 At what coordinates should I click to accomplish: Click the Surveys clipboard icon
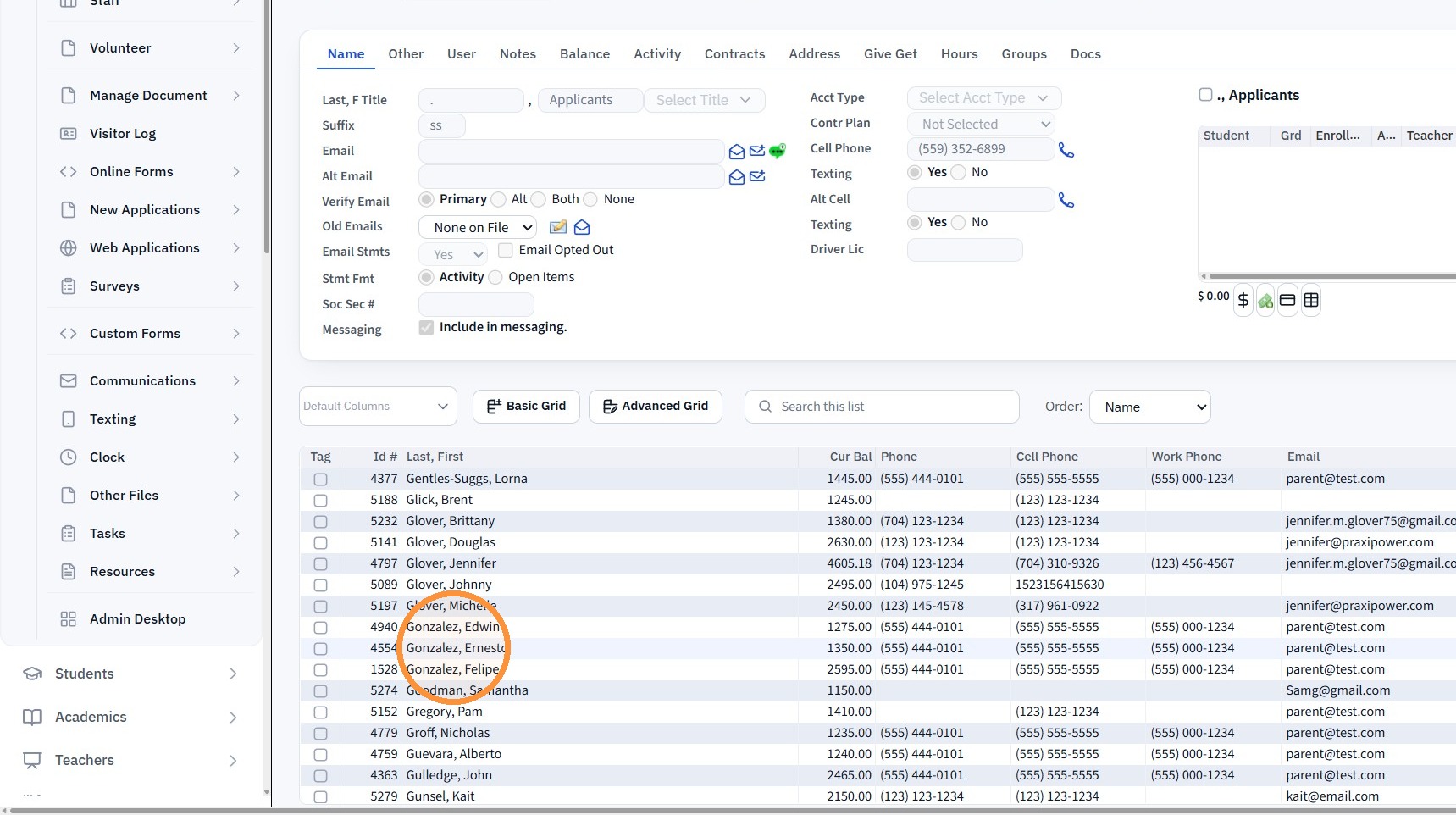coord(69,286)
